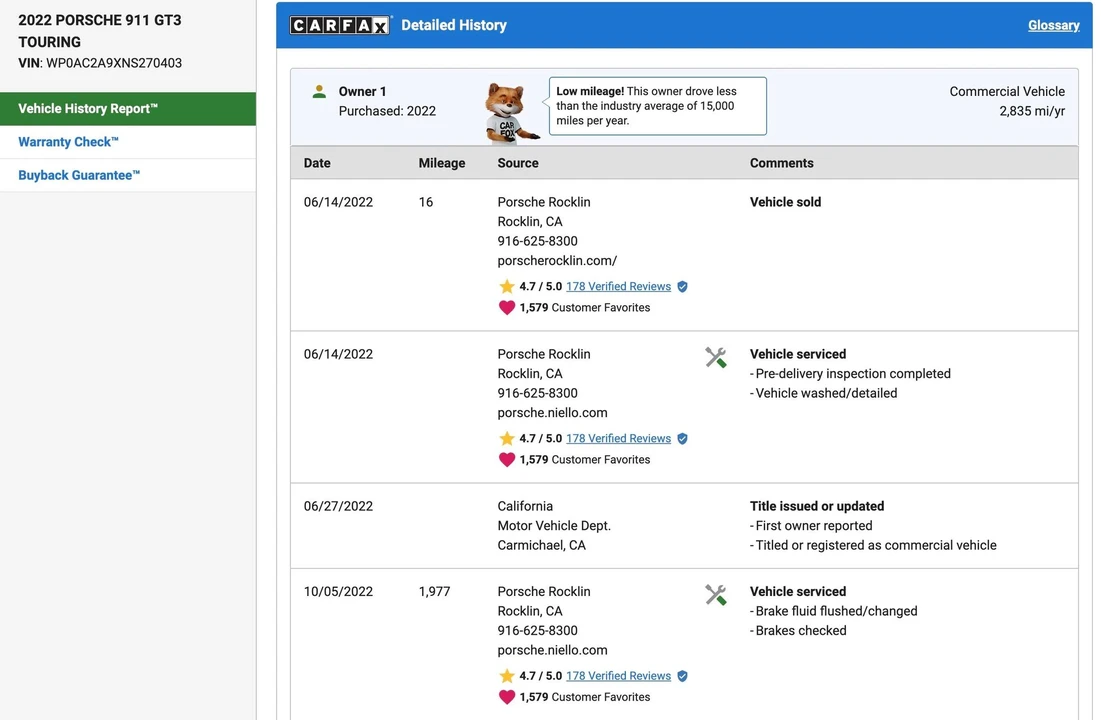This screenshot has width=1101, height=720.
Task: Open 178 Verified Reviews in pre-delivery inspection row
Action: coord(618,438)
